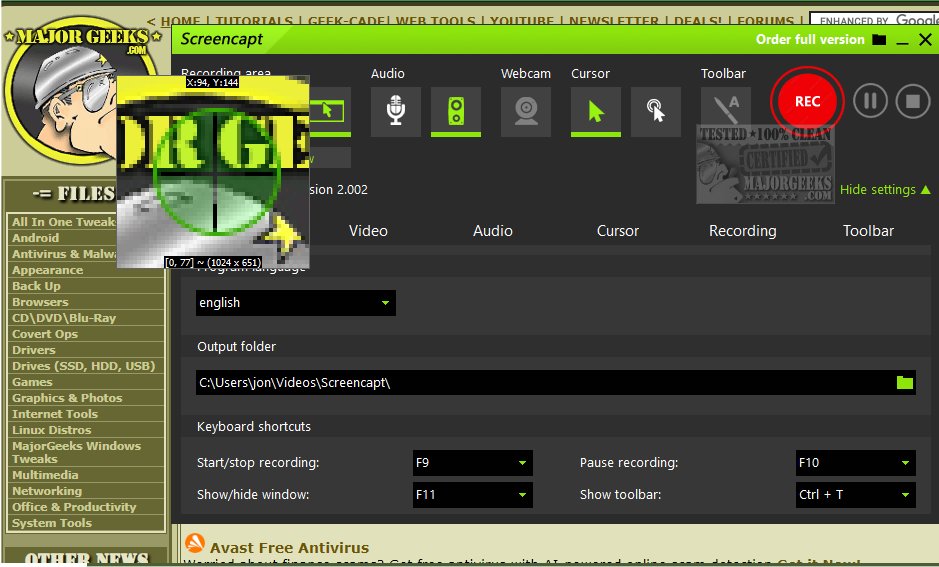Viewport: 939px width, 567px height.
Task: Collapse settings with Hide settings
Action: click(x=885, y=190)
